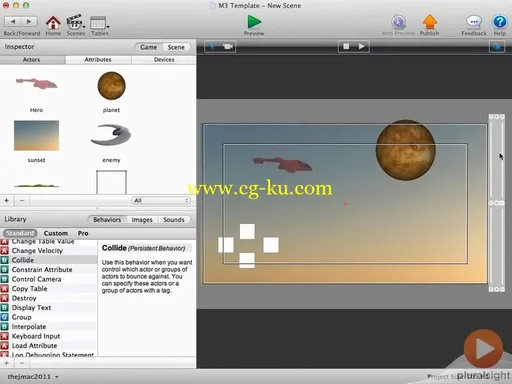Select Destroy behavior
The height and width of the screenshot is (384, 512).
49,298
